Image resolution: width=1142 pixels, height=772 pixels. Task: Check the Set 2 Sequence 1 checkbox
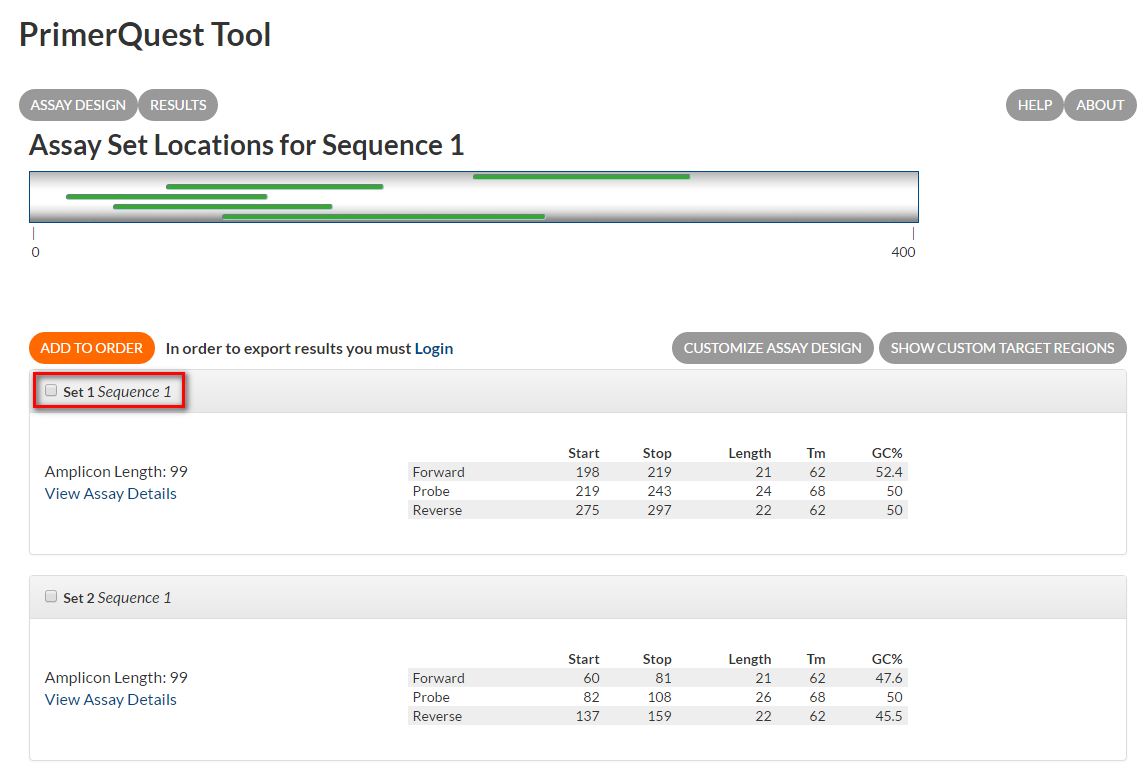[x=51, y=596]
